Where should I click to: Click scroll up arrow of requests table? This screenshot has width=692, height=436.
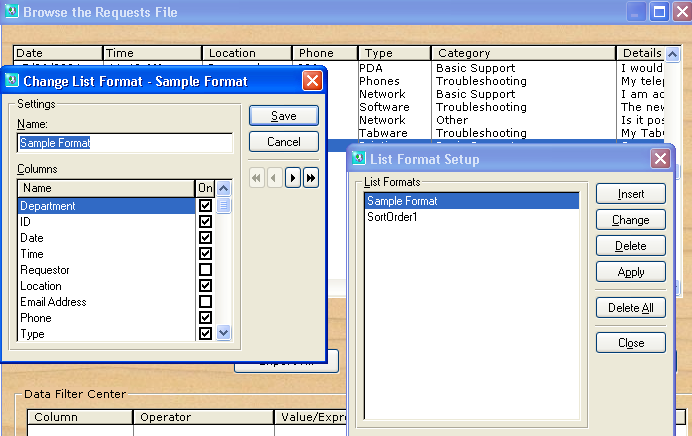point(672,54)
